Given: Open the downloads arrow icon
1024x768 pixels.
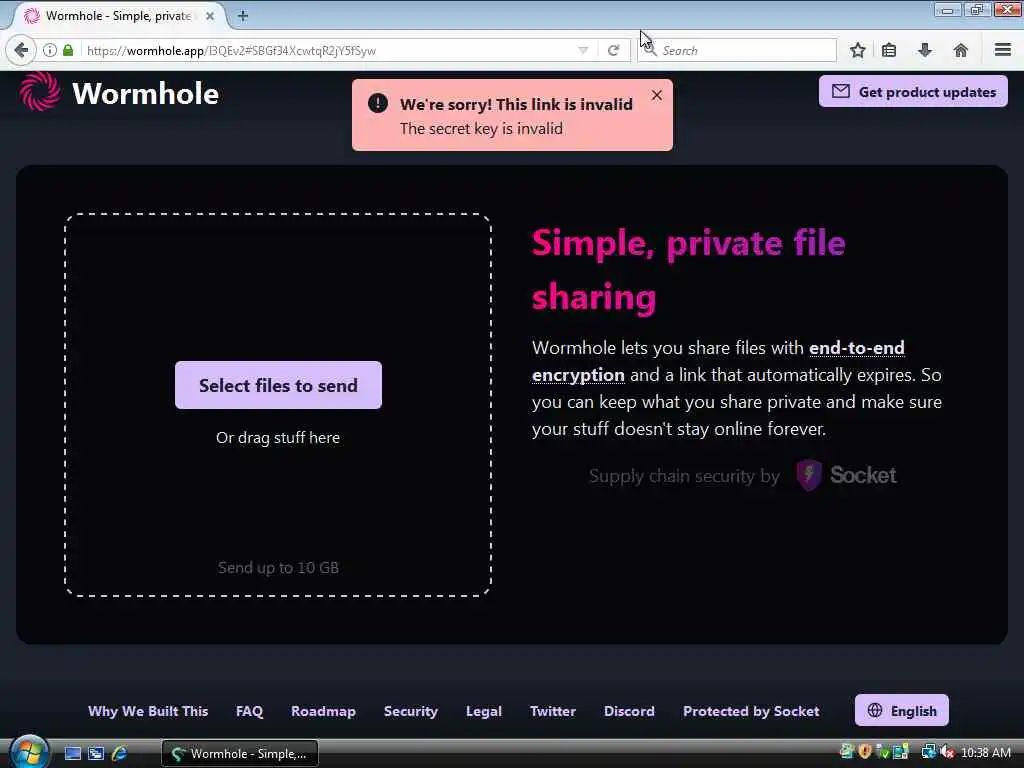Looking at the screenshot, I should pos(925,50).
